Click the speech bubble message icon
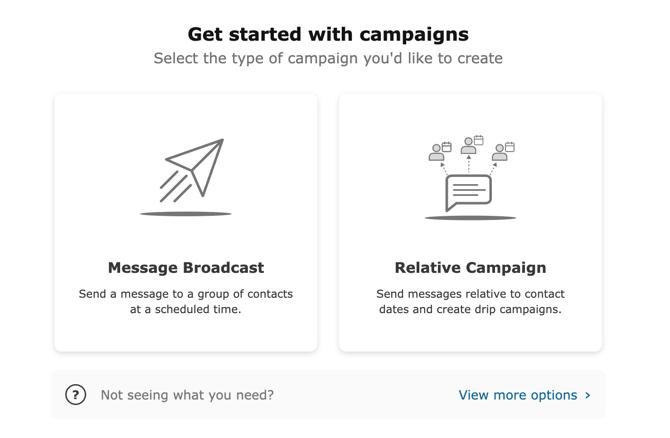The height and width of the screenshot is (438, 670). (x=469, y=192)
